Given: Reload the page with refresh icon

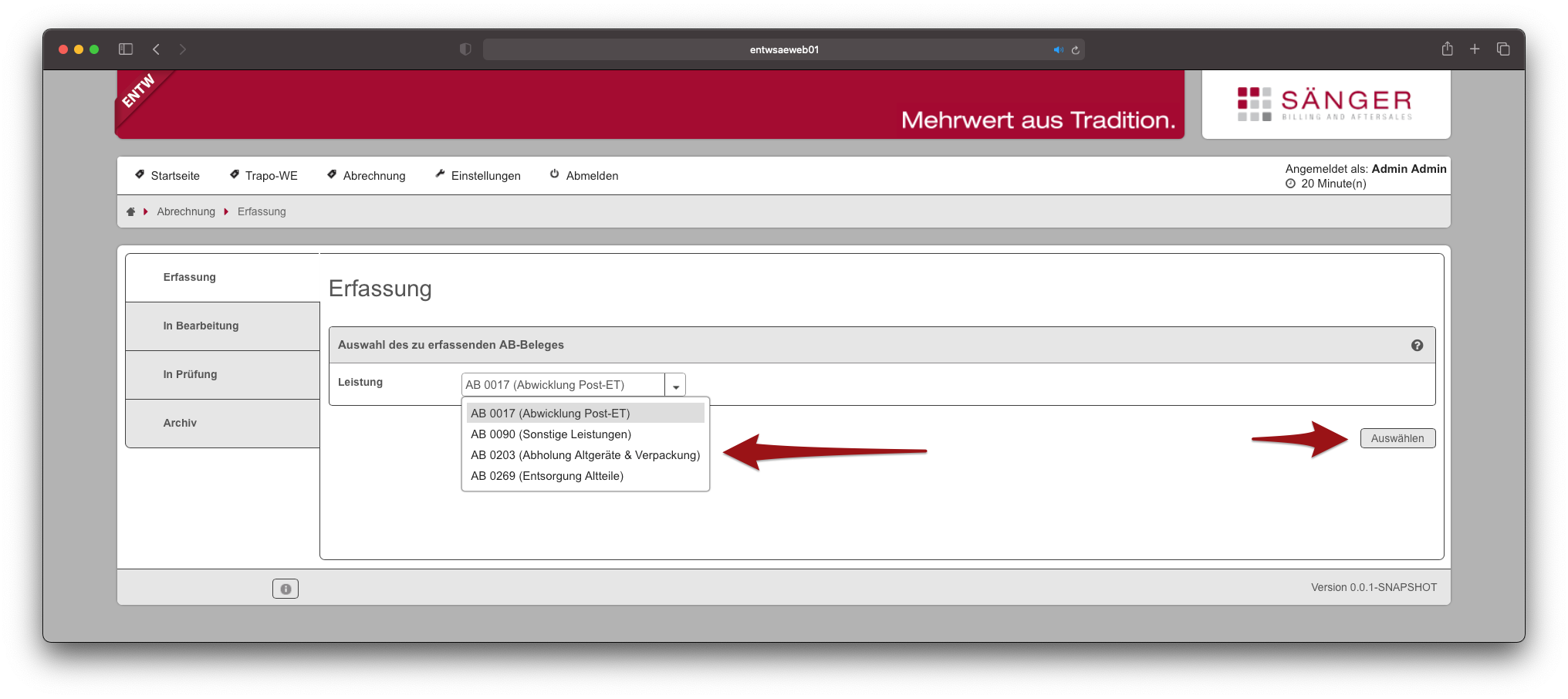Looking at the screenshot, I should coord(1075,50).
